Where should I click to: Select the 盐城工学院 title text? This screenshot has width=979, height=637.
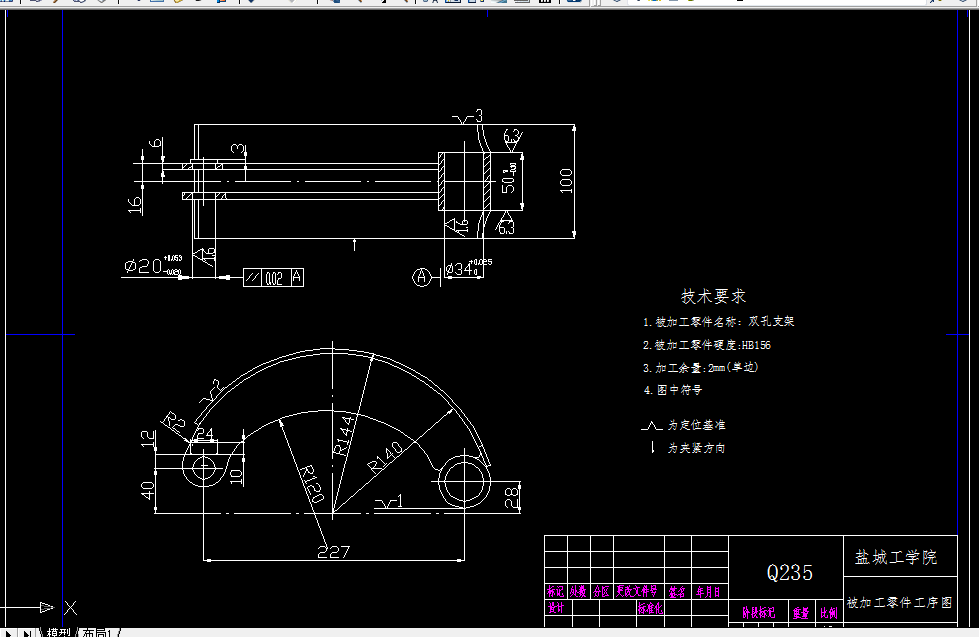point(896,557)
